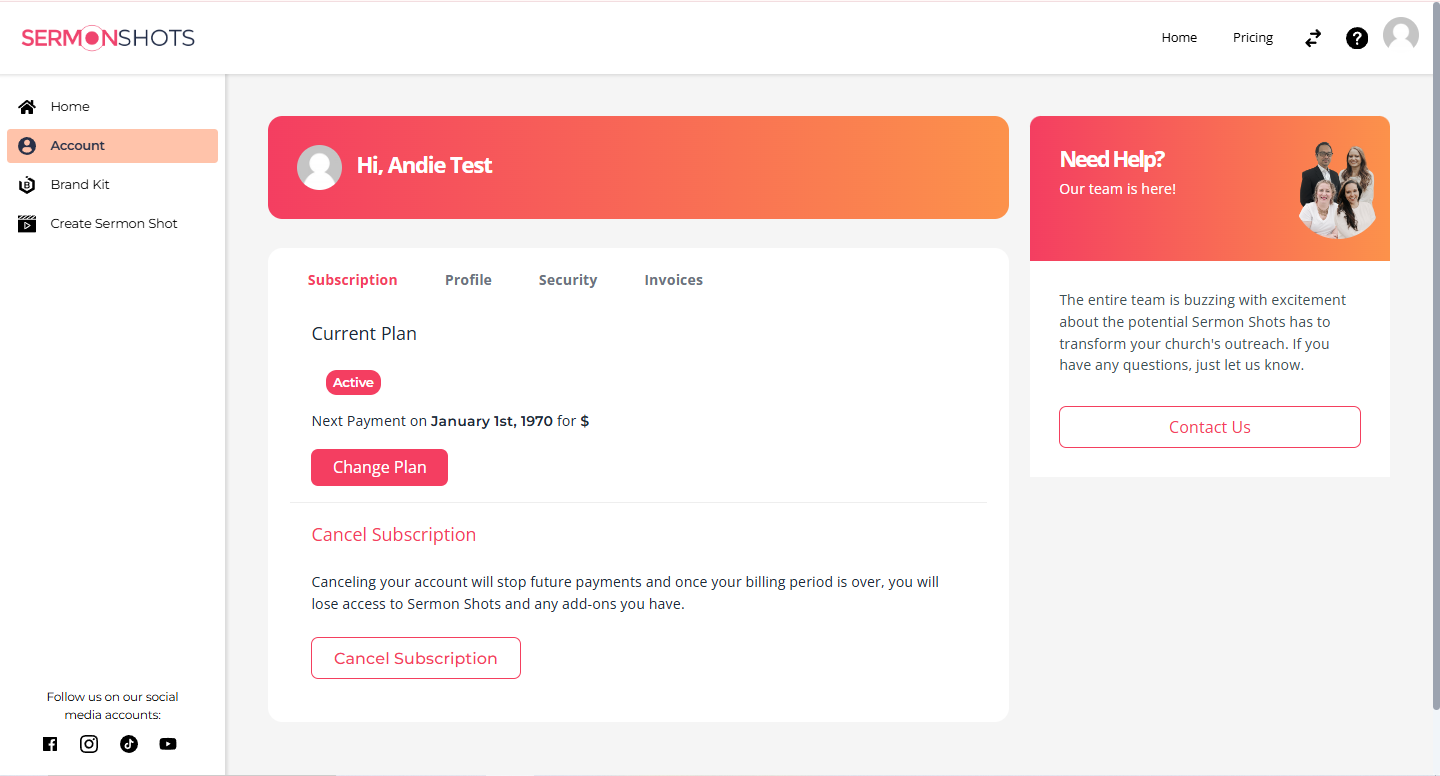Click the support team photo

click(1337, 189)
